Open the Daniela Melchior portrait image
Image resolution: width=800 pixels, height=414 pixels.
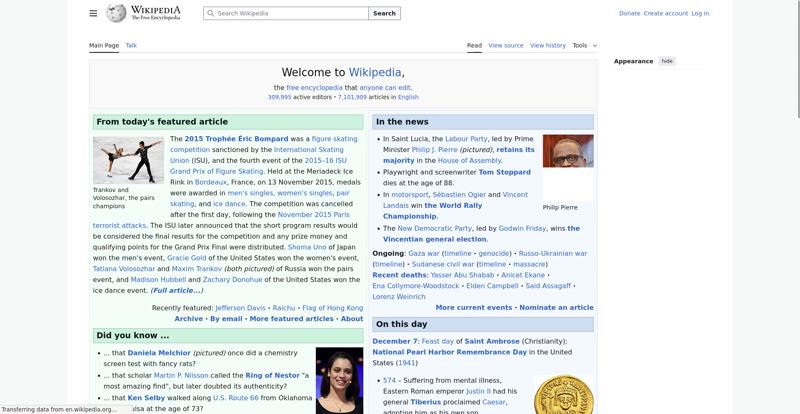point(339,380)
